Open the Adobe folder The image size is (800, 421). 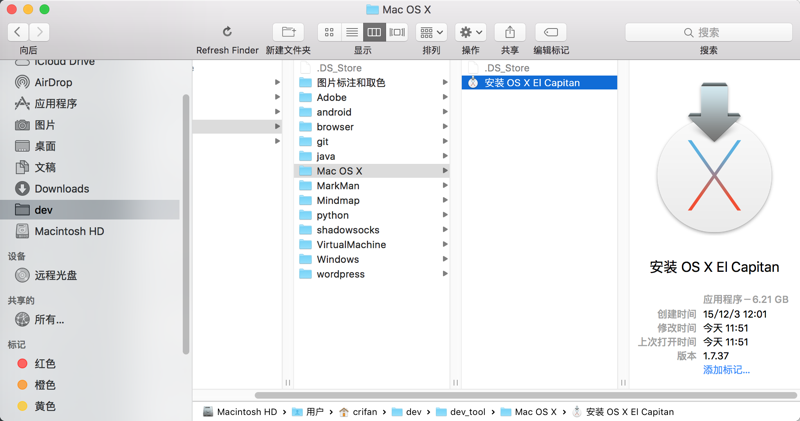coord(372,97)
